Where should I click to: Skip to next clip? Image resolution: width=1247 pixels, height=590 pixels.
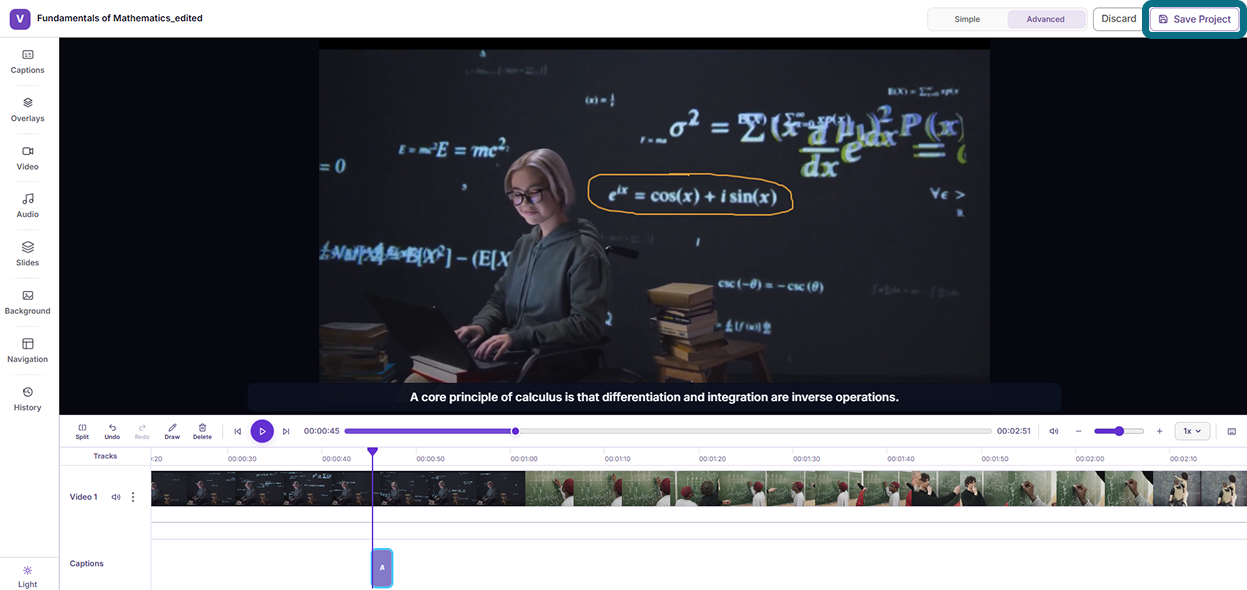point(286,431)
